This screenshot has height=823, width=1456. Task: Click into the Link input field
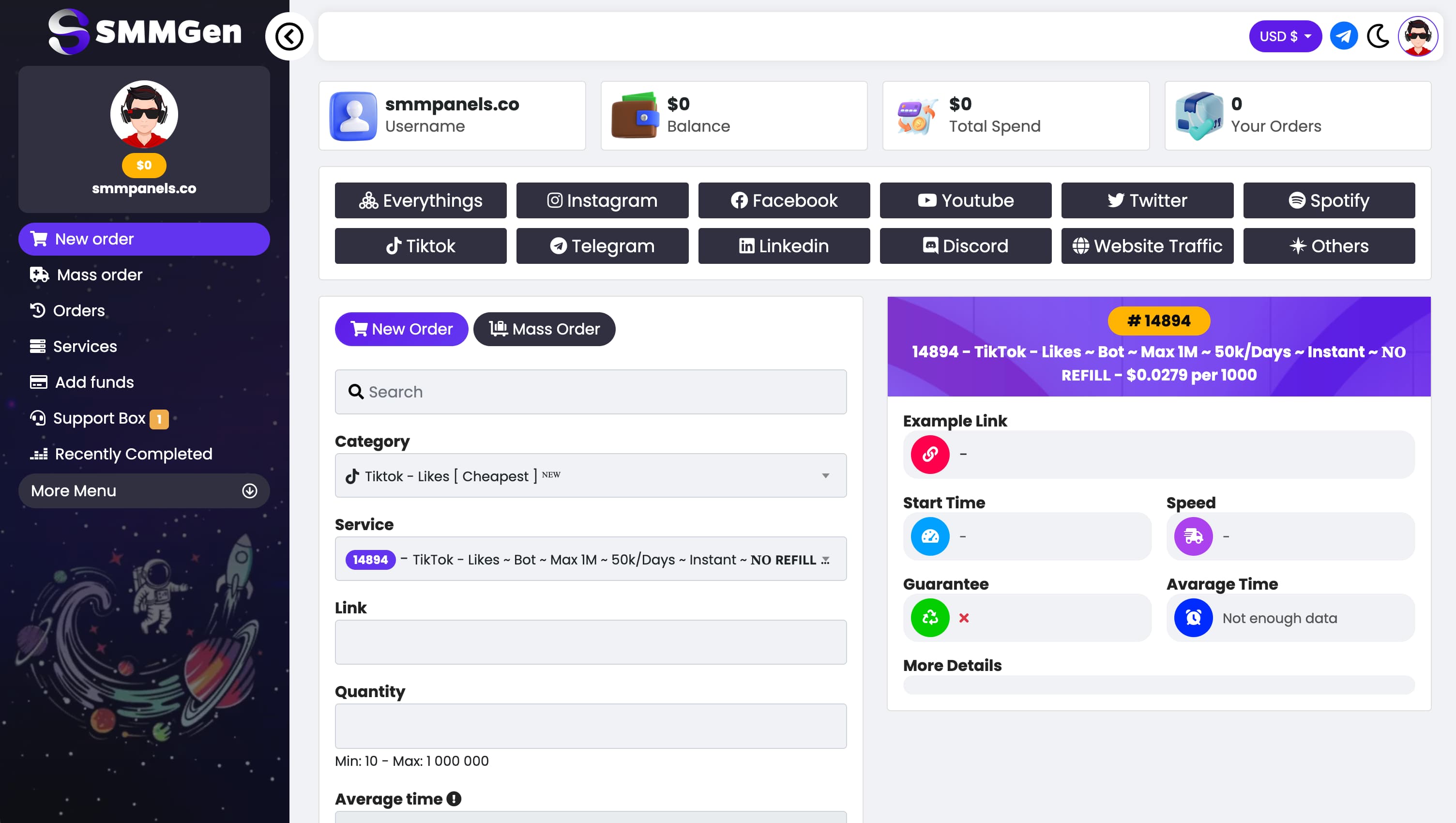(591, 642)
